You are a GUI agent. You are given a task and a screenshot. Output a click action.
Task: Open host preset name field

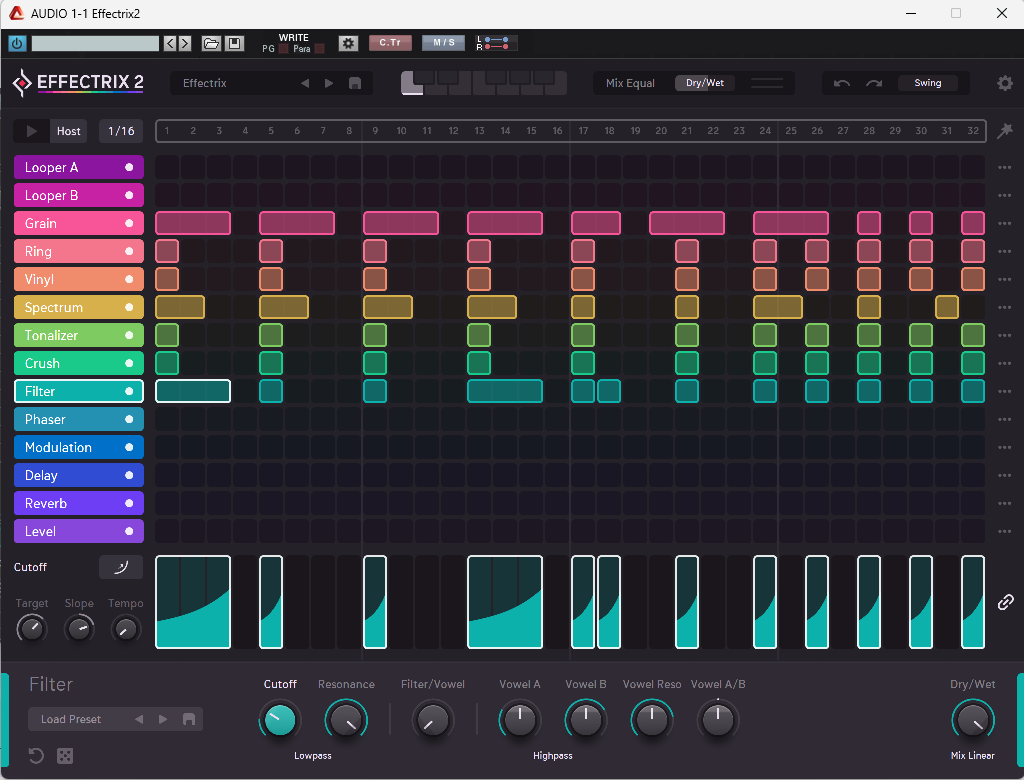pyautogui.click(x=95, y=44)
